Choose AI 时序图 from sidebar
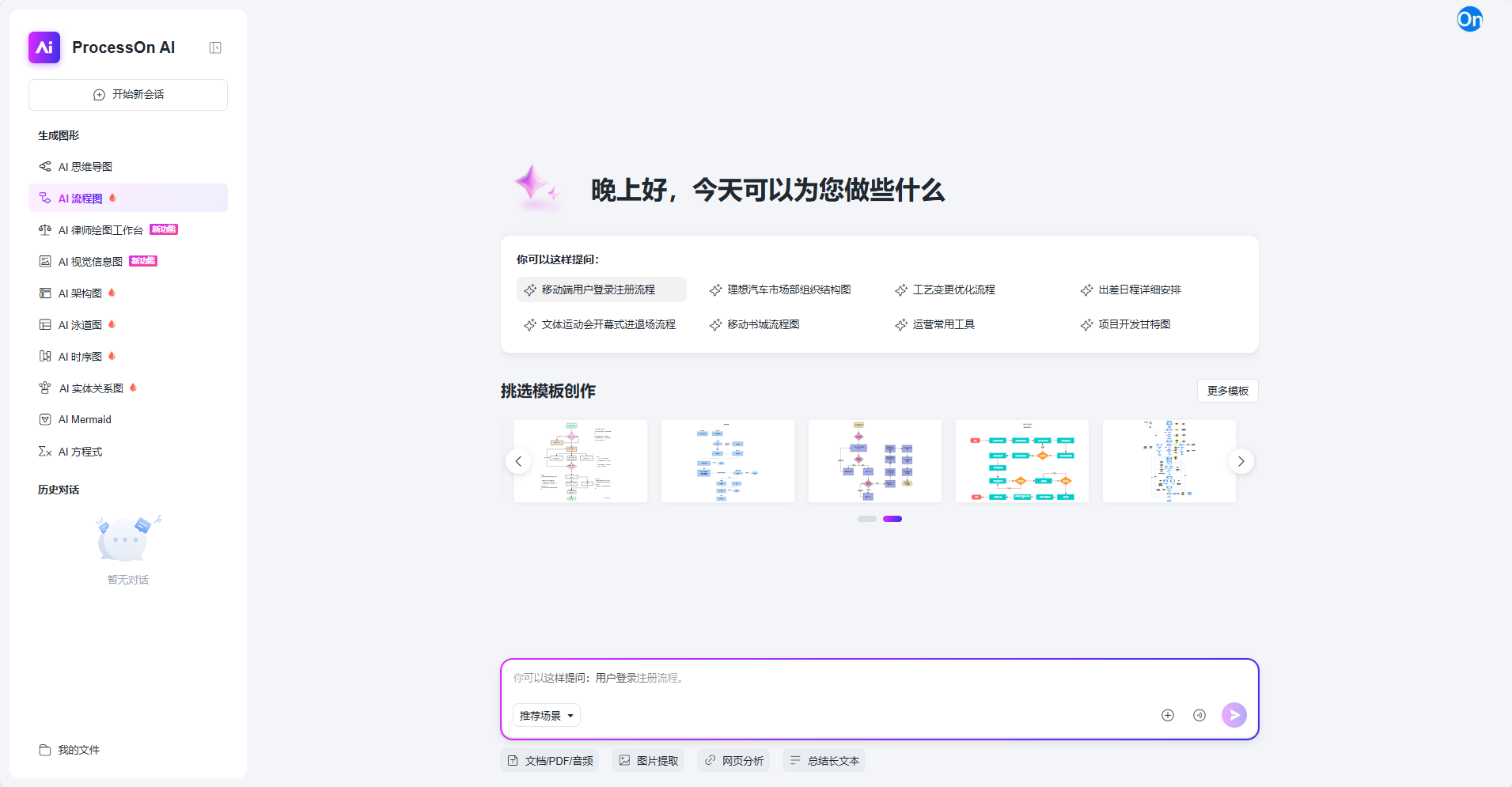The image size is (1512, 787). tap(128, 356)
